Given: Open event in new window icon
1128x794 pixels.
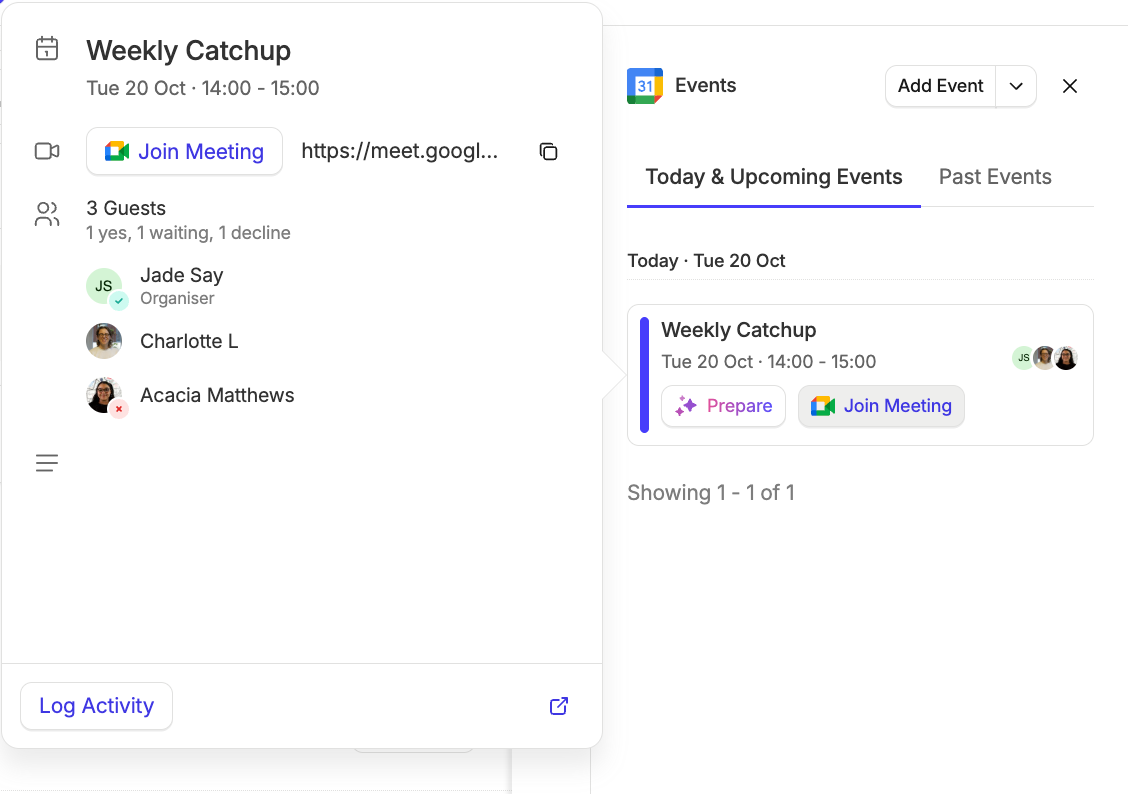Looking at the screenshot, I should (559, 706).
